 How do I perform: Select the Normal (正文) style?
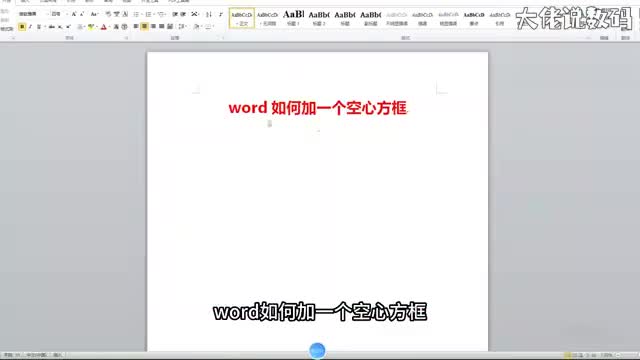coord(242,18)
